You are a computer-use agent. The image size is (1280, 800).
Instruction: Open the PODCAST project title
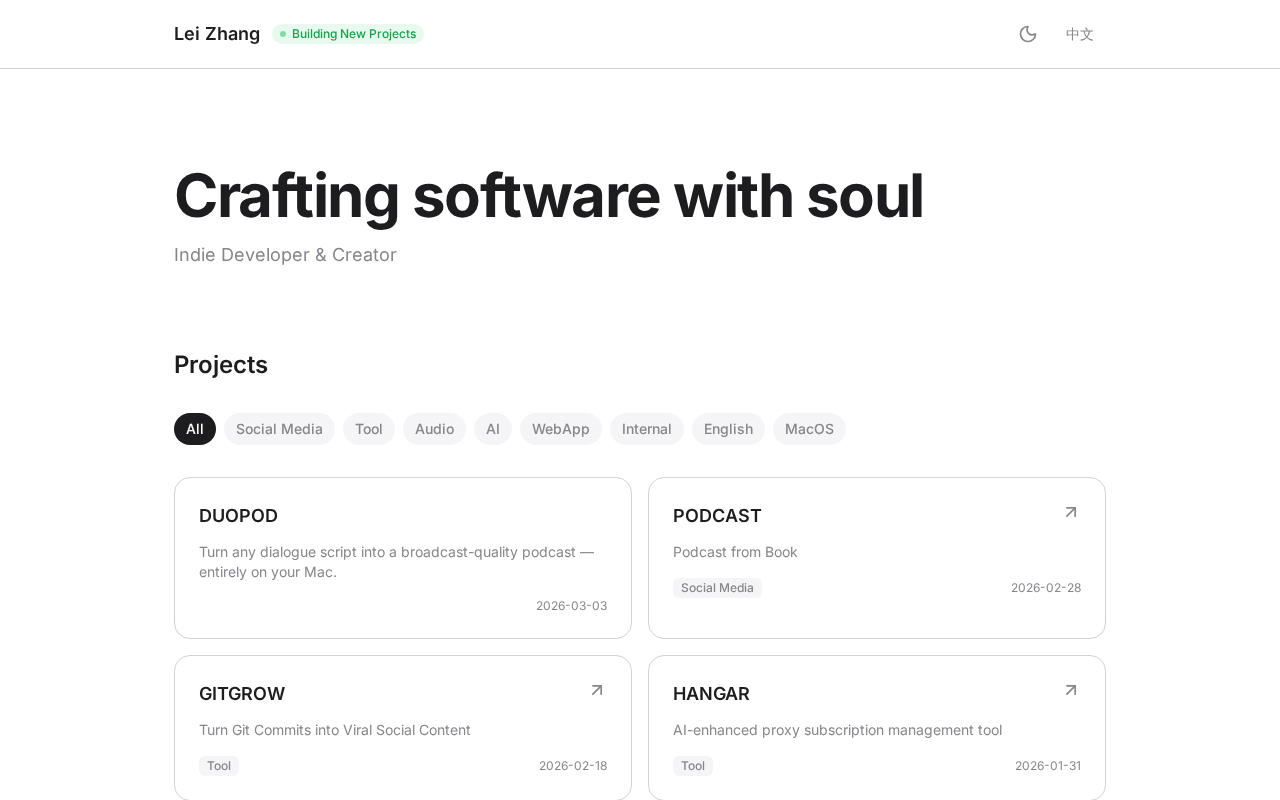pos(717,516)
